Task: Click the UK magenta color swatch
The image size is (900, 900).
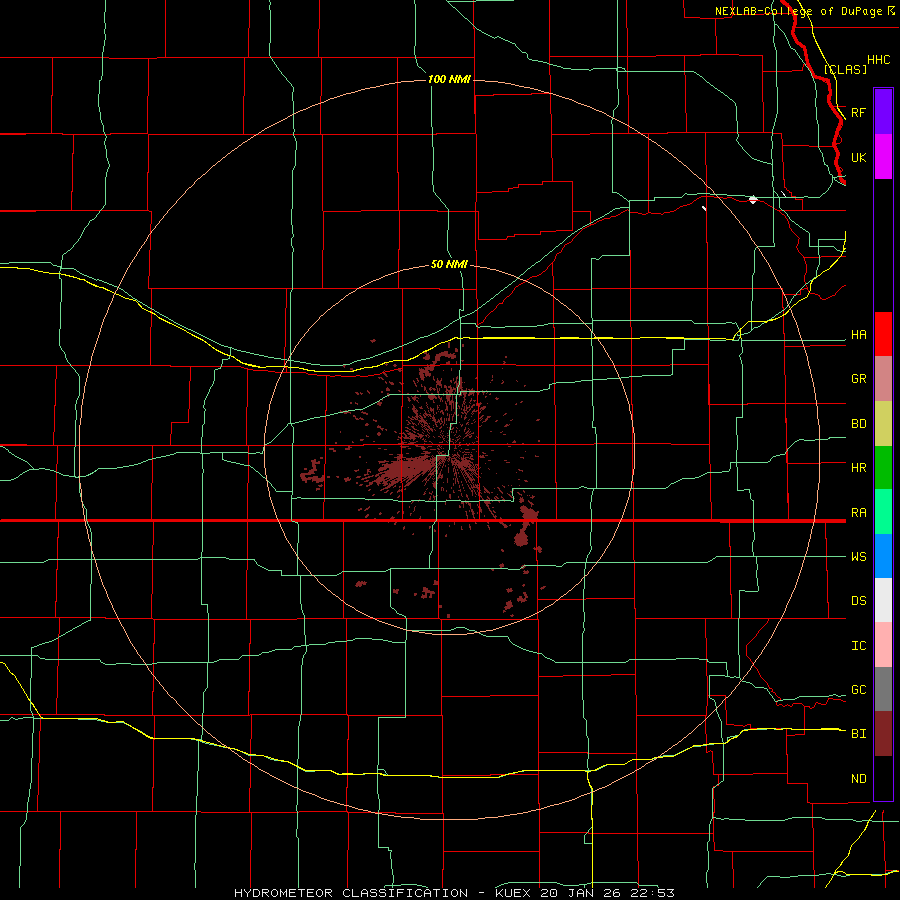Action: pos(883,157)
